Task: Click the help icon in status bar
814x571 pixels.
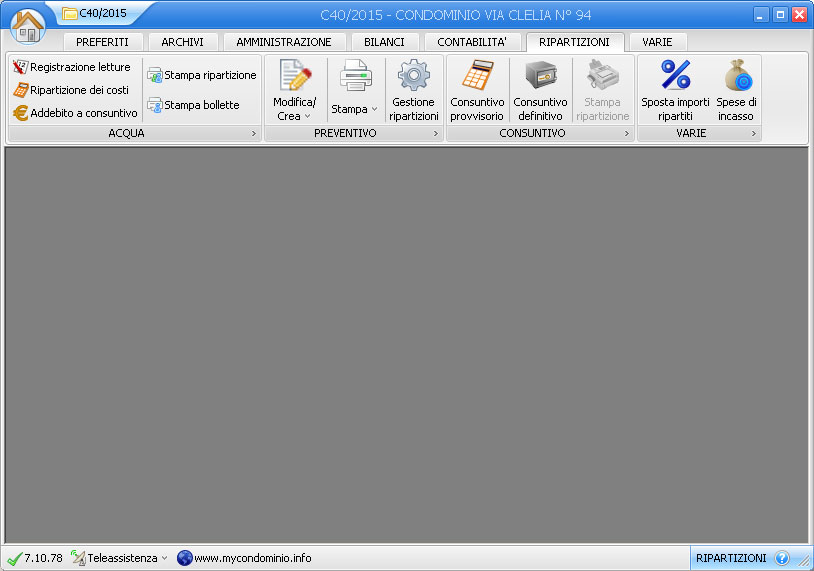Action: pos(782,558)
